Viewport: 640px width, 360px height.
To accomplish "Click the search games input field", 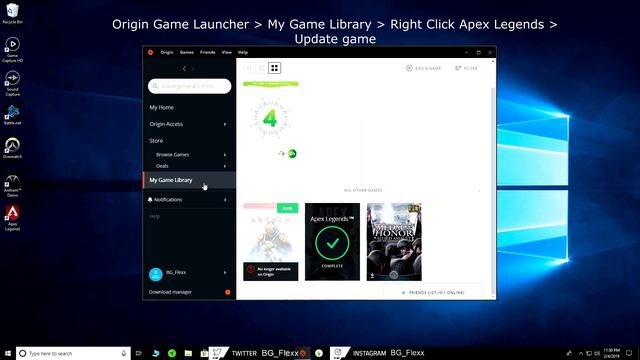I will [x=189, y=86].
